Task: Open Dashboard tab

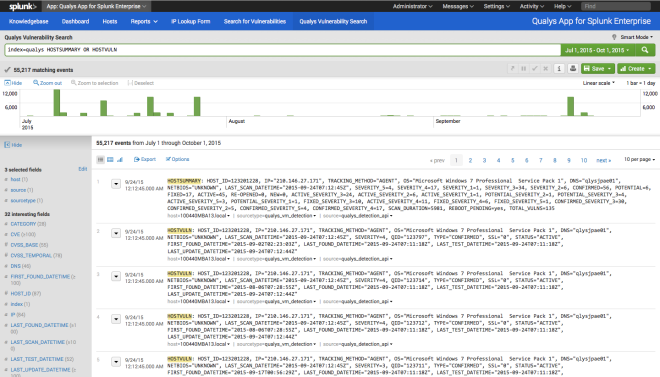Action: [75, 21]
